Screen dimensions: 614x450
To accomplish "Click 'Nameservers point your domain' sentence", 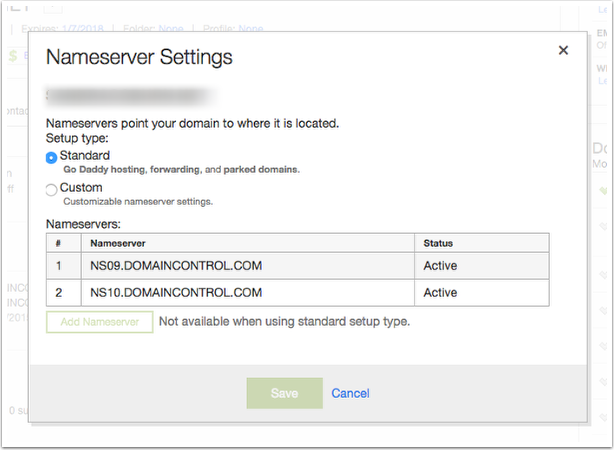I will point(192,123).
